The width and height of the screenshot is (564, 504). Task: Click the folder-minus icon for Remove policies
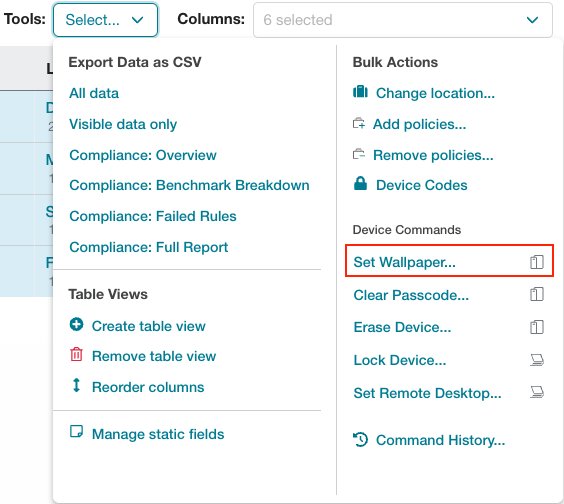359,154
